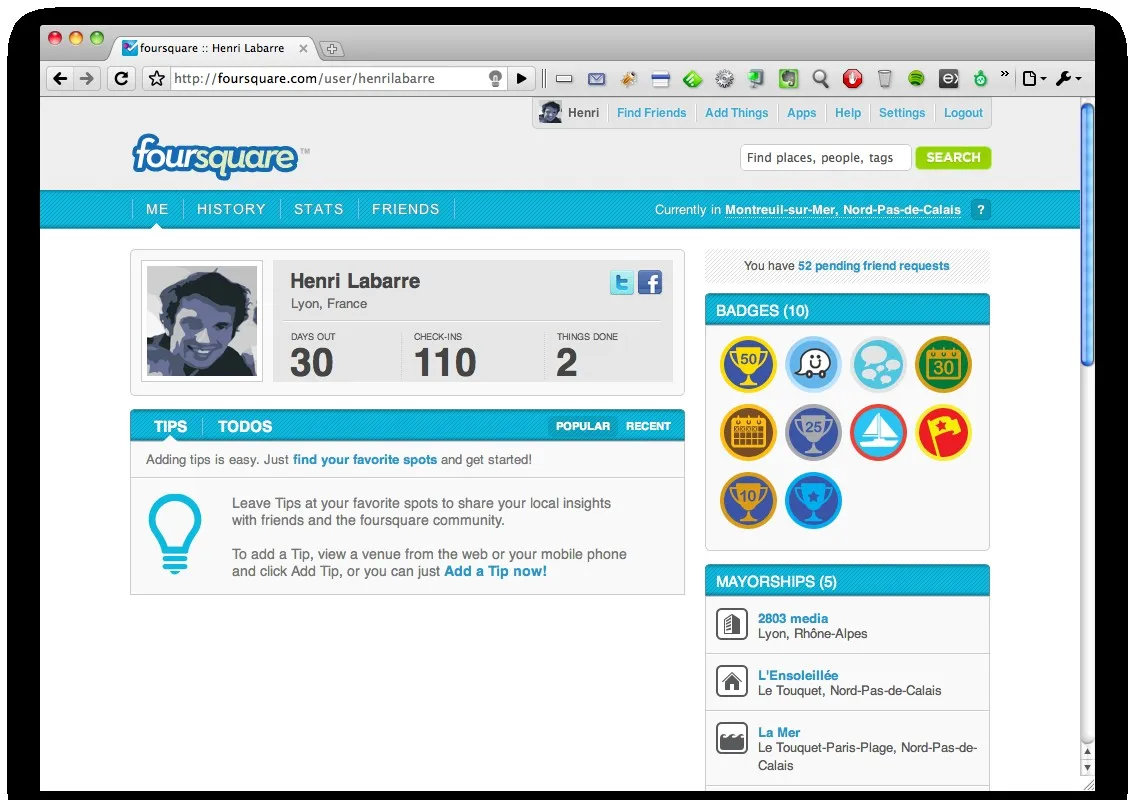Open the Evernote elephant extension
The image size is (1135, 800).
(788, 79)
